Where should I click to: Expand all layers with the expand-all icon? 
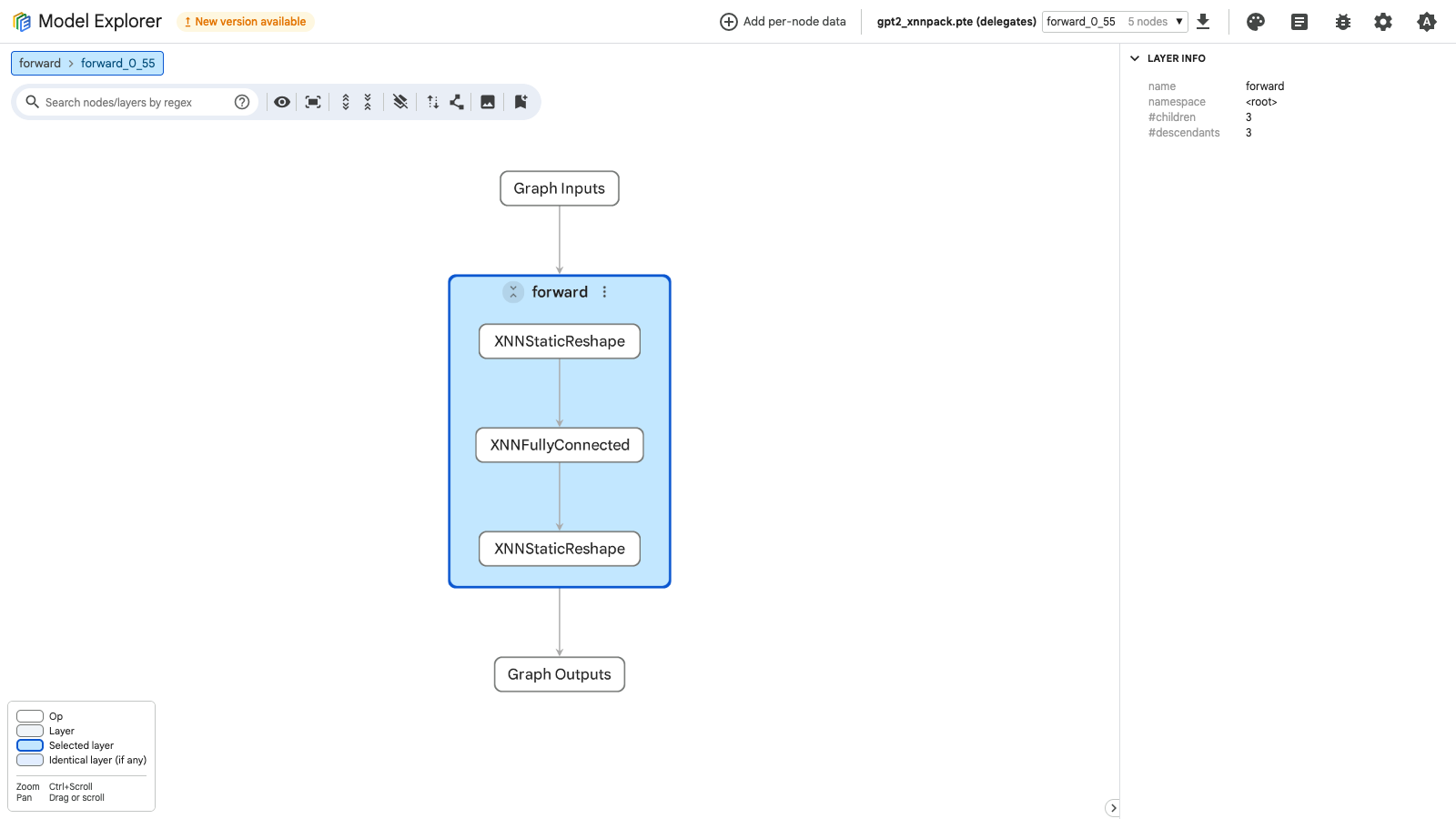tap(346, 102)
